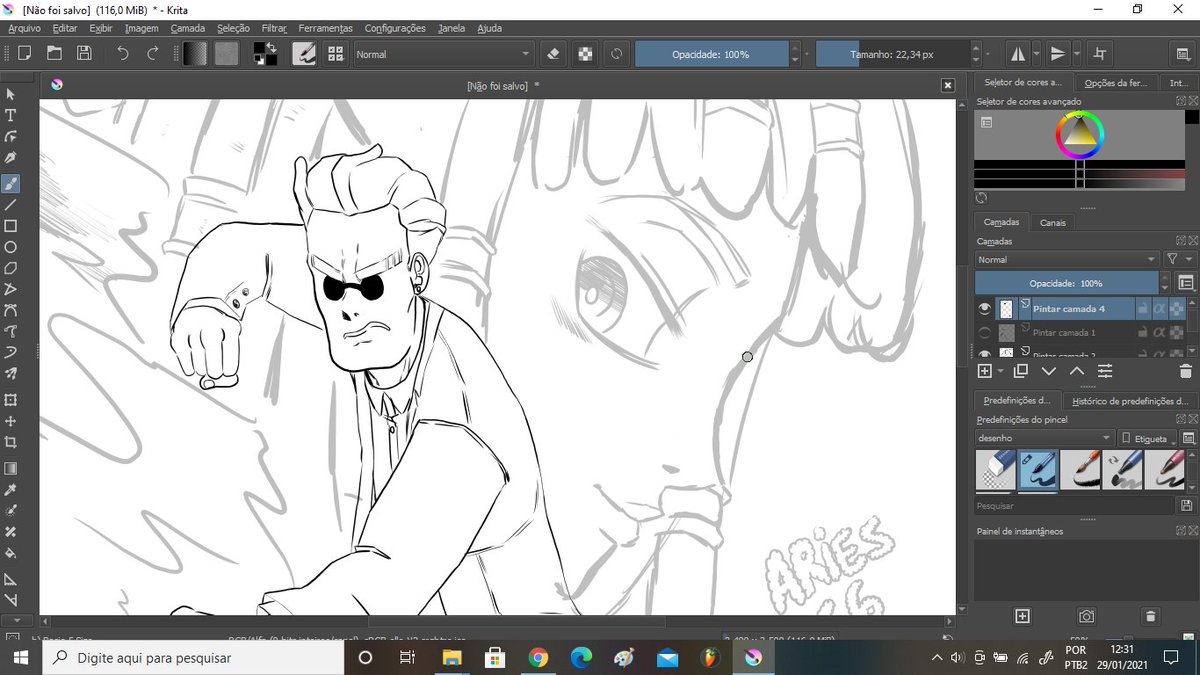Select the Polygon tool
The width and height of the screenshot is (1200, 675).
(11, 268)
